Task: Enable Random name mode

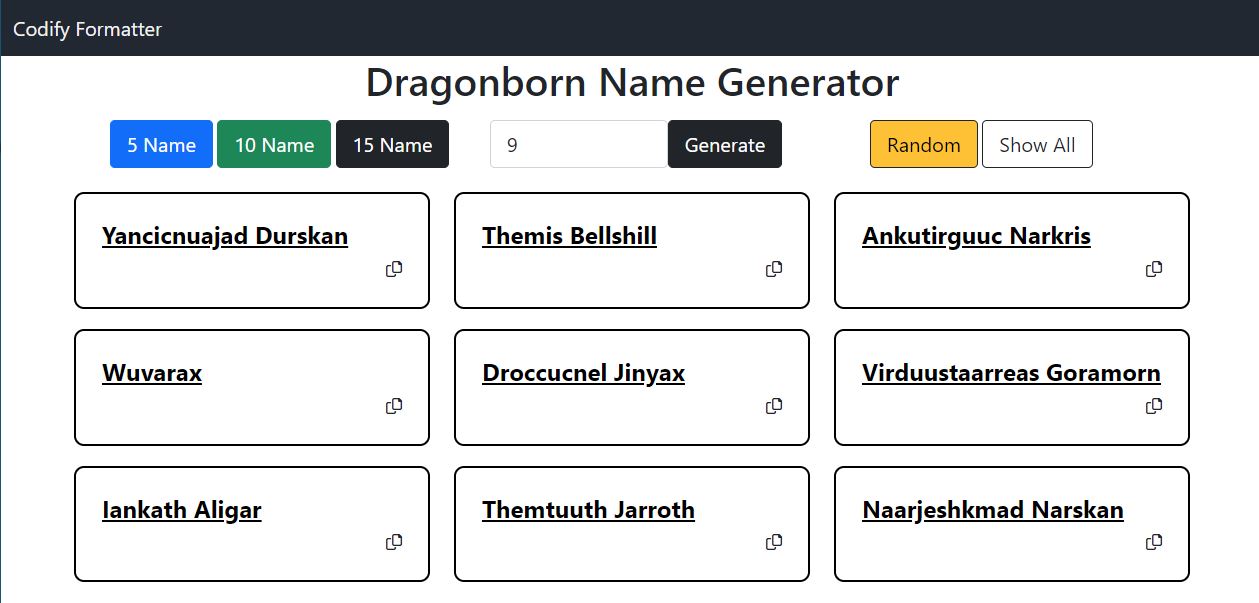Action: pyautogui.click(x=923, y=144)
